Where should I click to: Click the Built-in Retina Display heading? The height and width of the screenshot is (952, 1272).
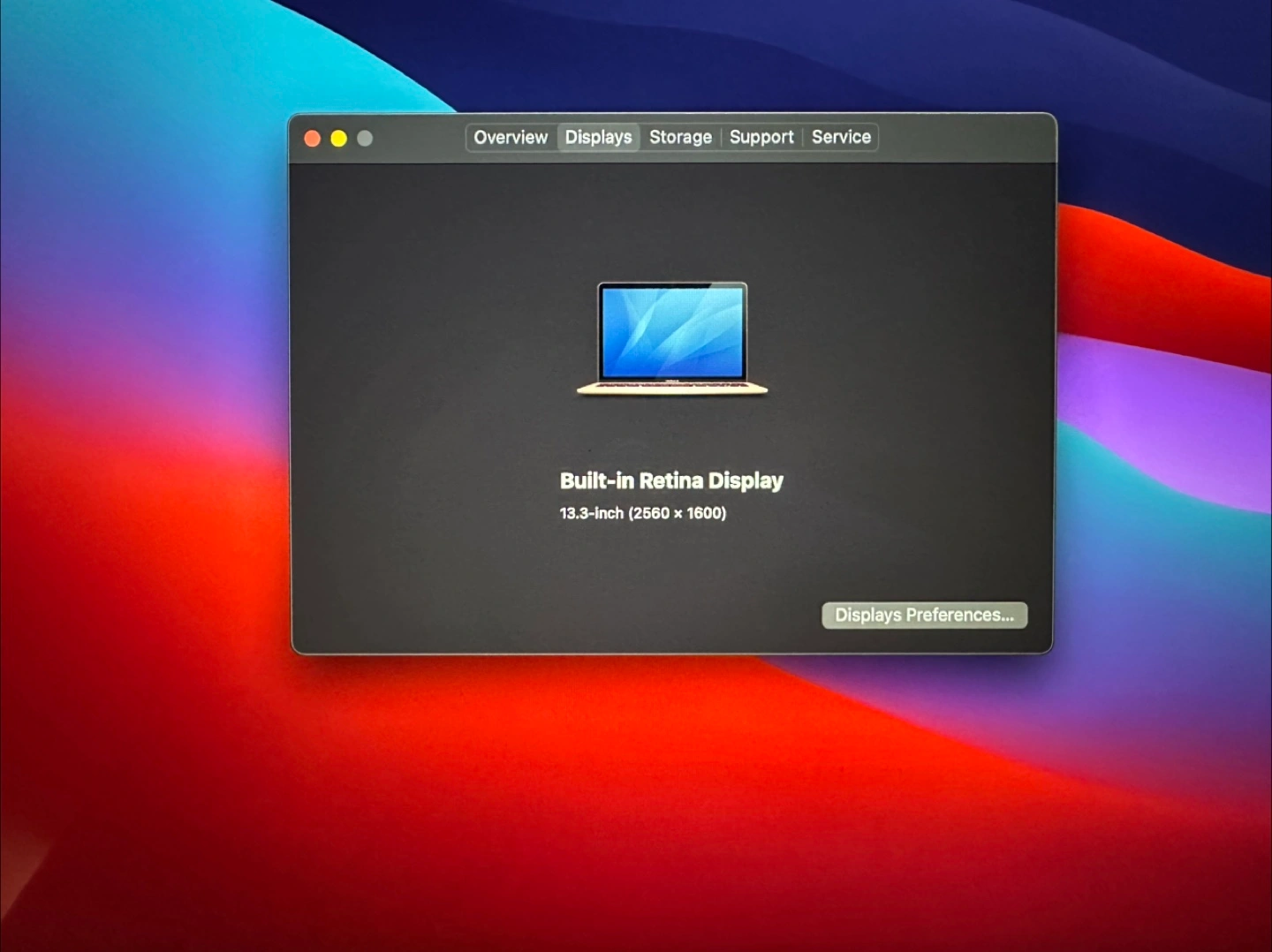coord(671,481)
